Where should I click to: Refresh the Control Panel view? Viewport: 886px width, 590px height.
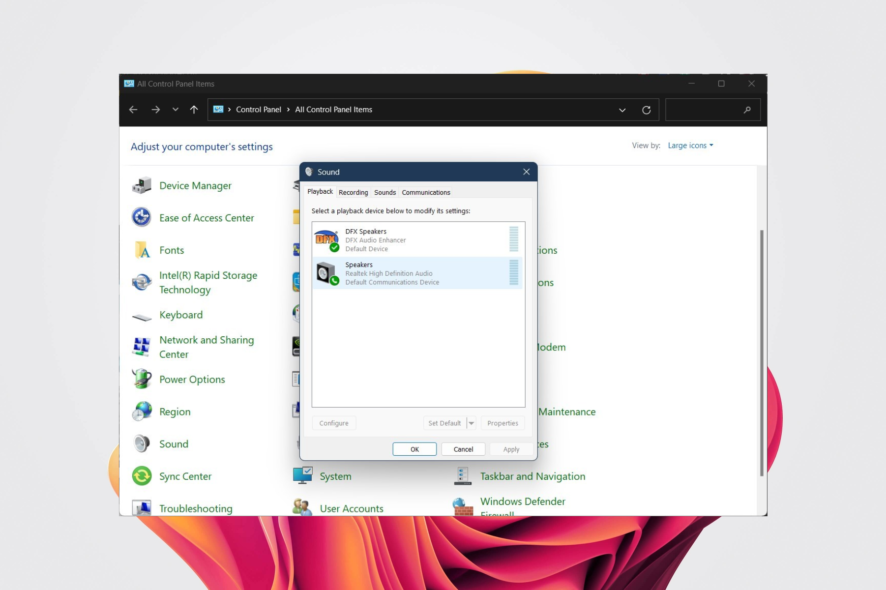tap(646, 110)
